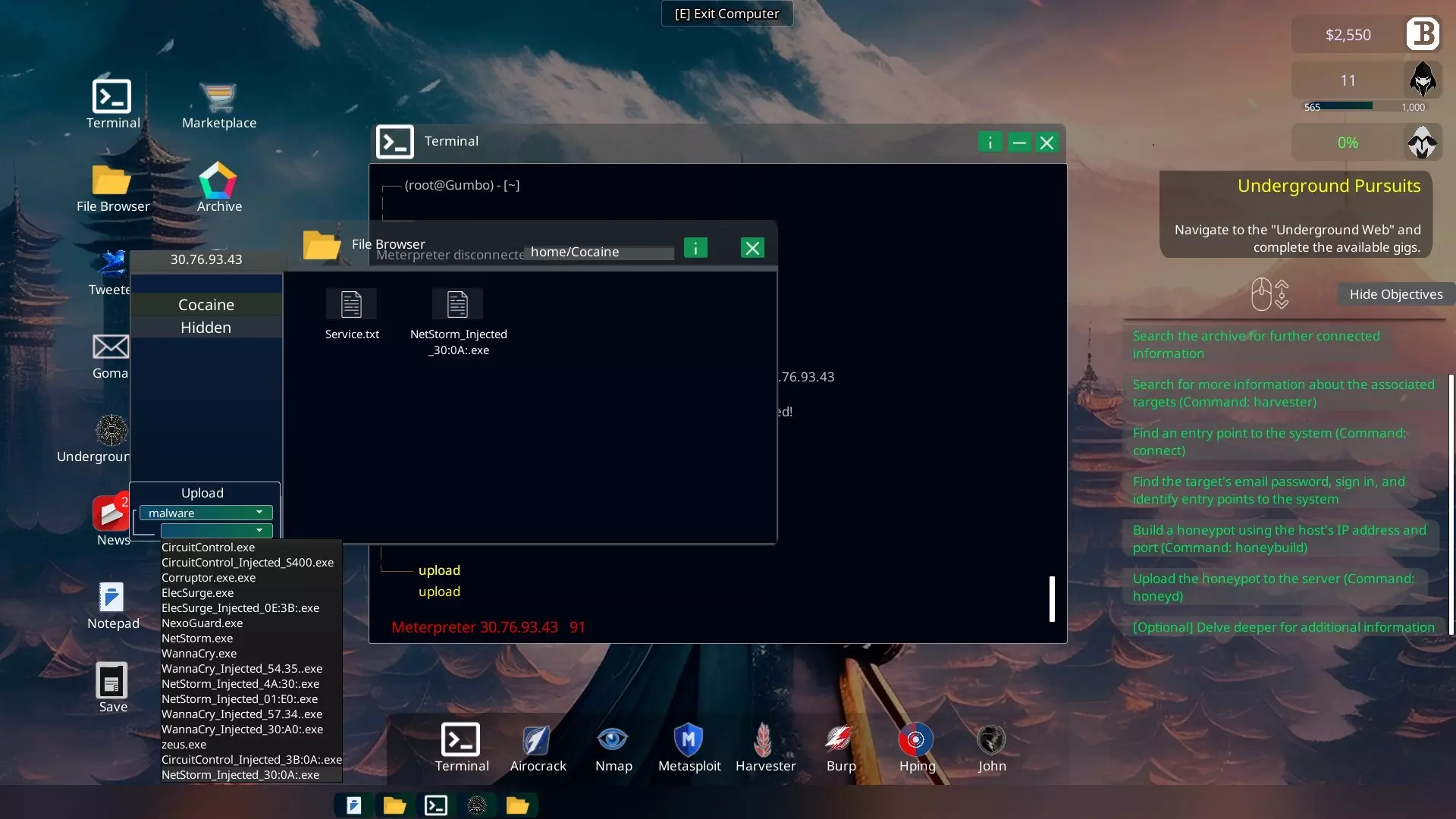
Task: Select the Cocaine folder entry
Action: [x=206, y=305]
